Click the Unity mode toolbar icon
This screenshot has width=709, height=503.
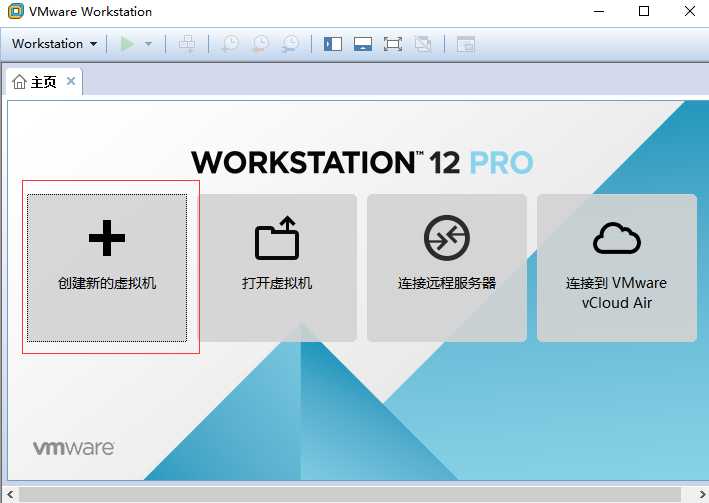click(423, 44)
